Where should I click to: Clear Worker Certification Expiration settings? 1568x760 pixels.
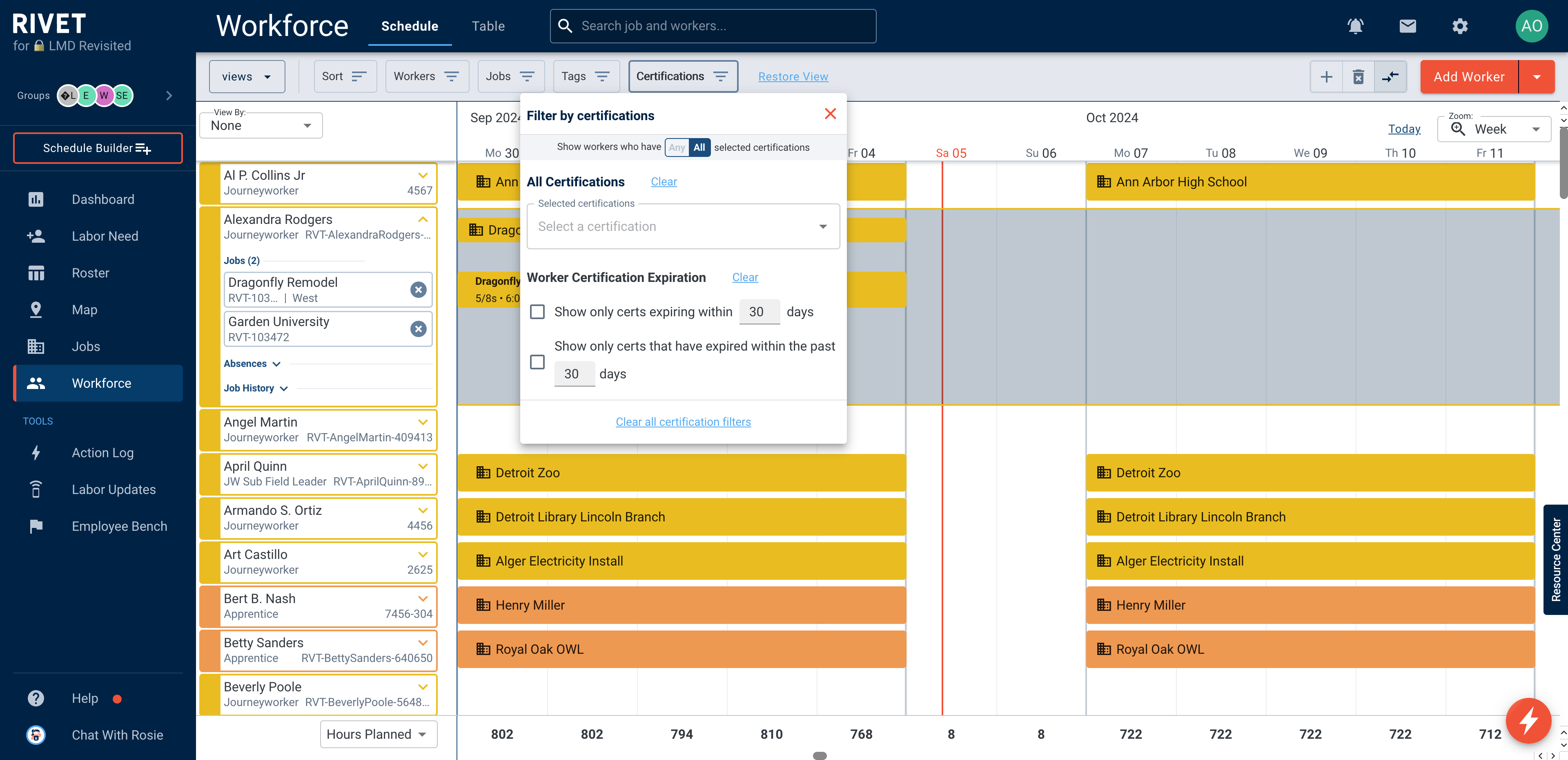745,277
